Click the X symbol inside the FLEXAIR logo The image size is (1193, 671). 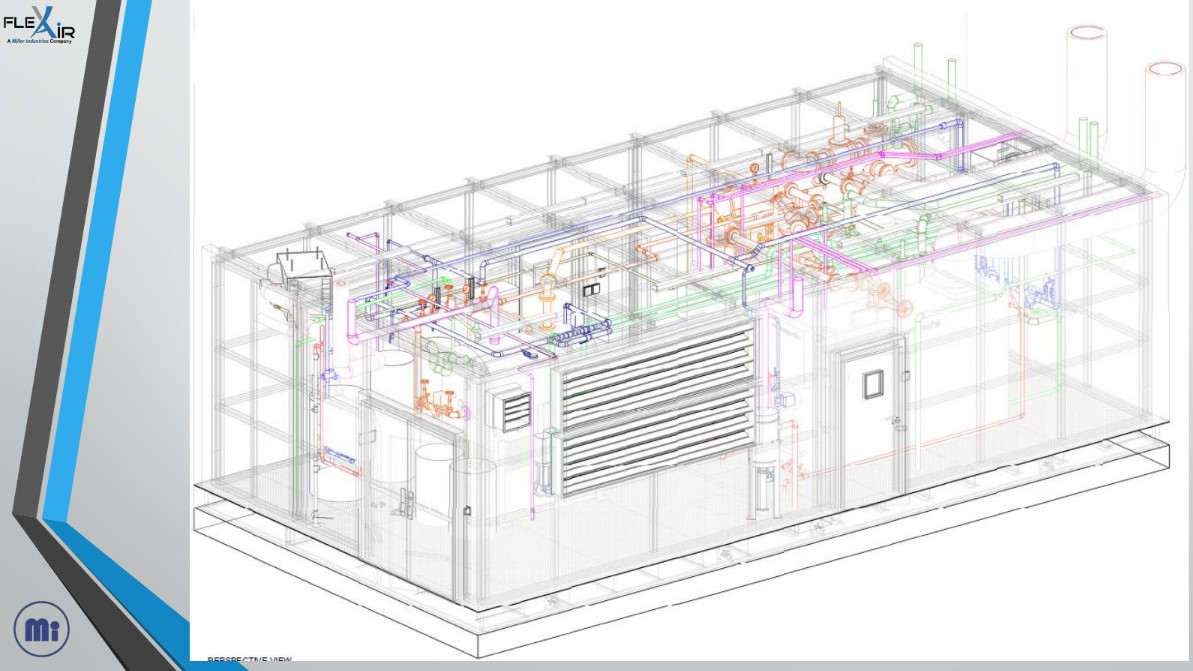tap(43, 21)
